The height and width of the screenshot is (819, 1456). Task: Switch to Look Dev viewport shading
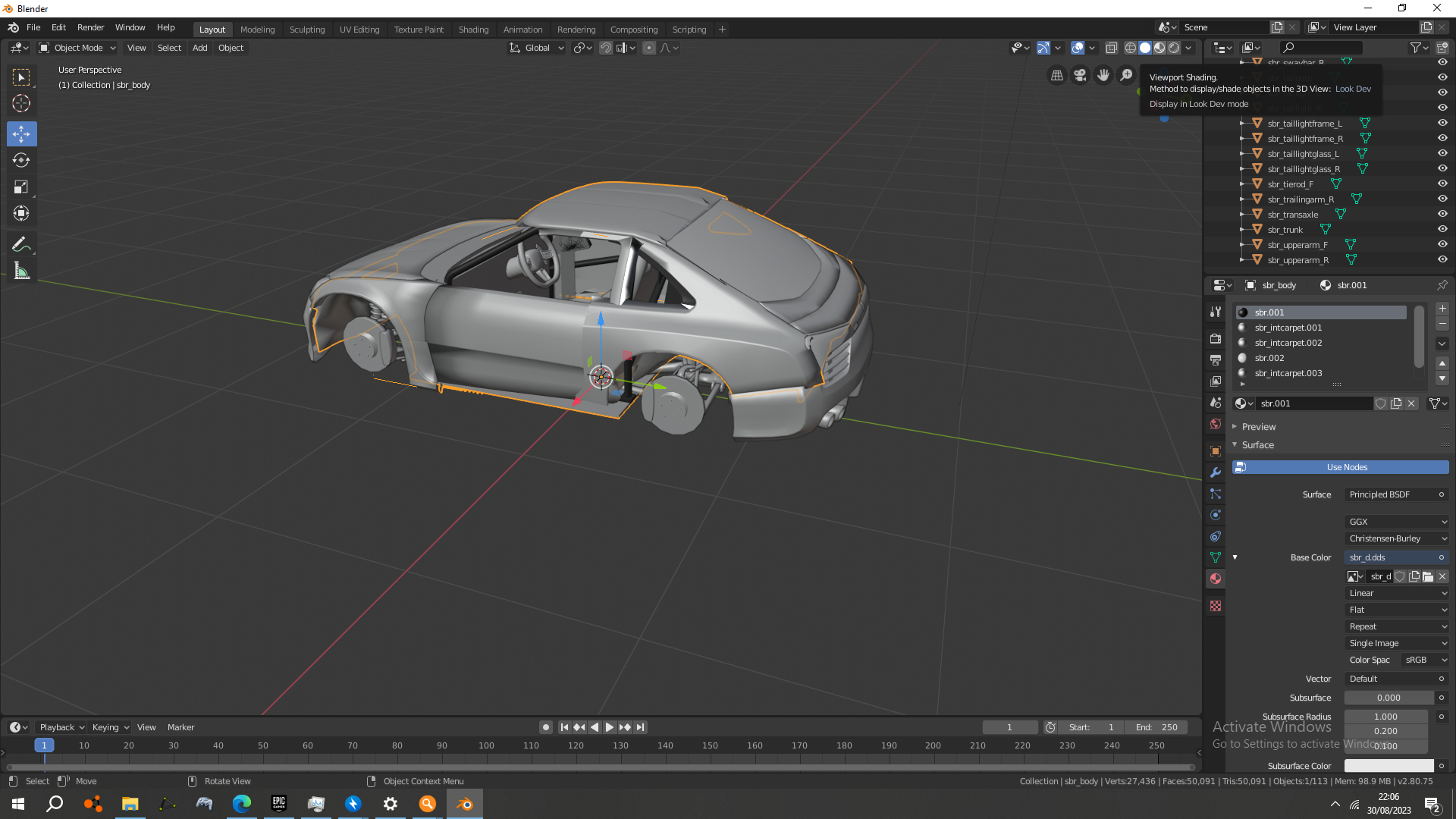(1159, 48)
